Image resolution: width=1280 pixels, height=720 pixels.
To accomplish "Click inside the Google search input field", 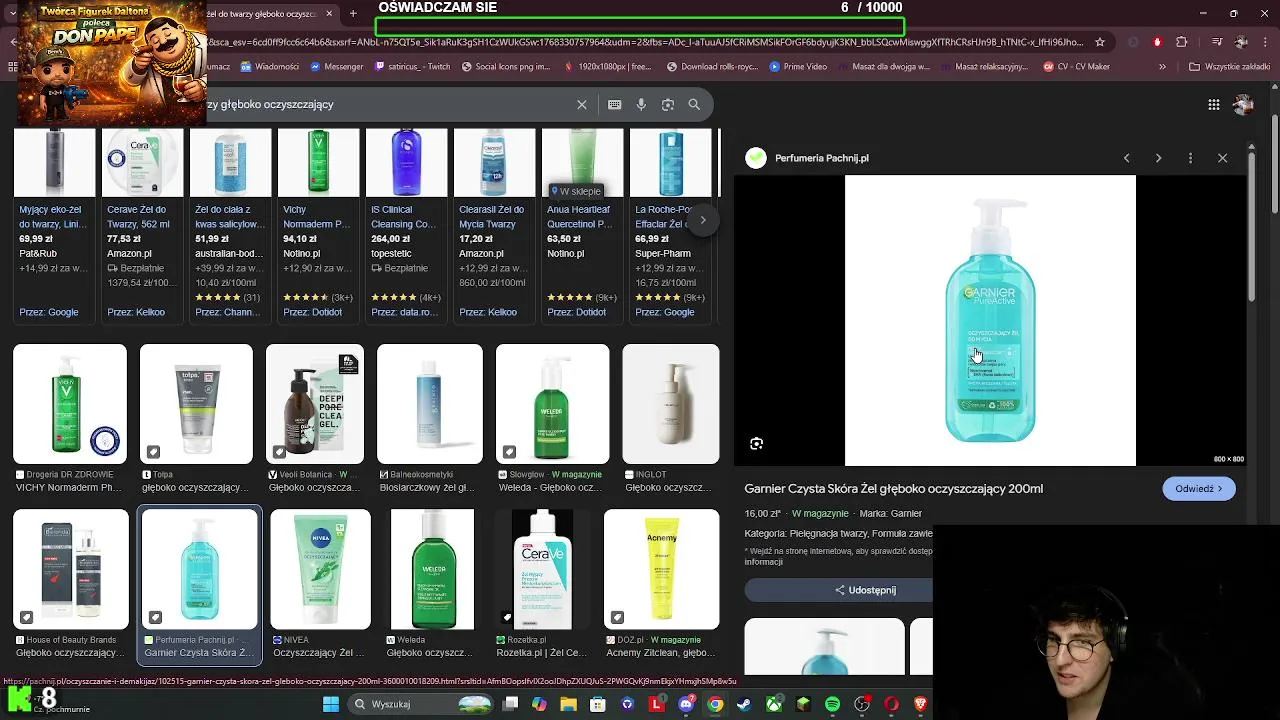I will coord(385,104).
